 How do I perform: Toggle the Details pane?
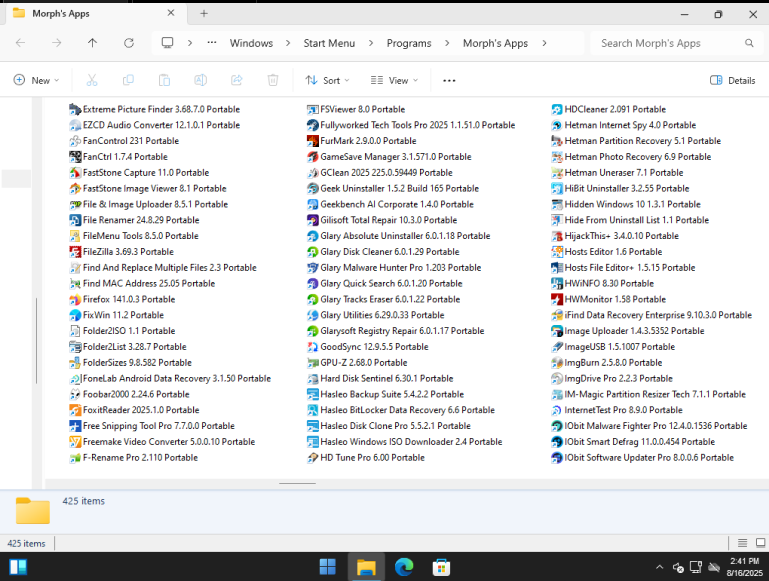pos(732,80)
